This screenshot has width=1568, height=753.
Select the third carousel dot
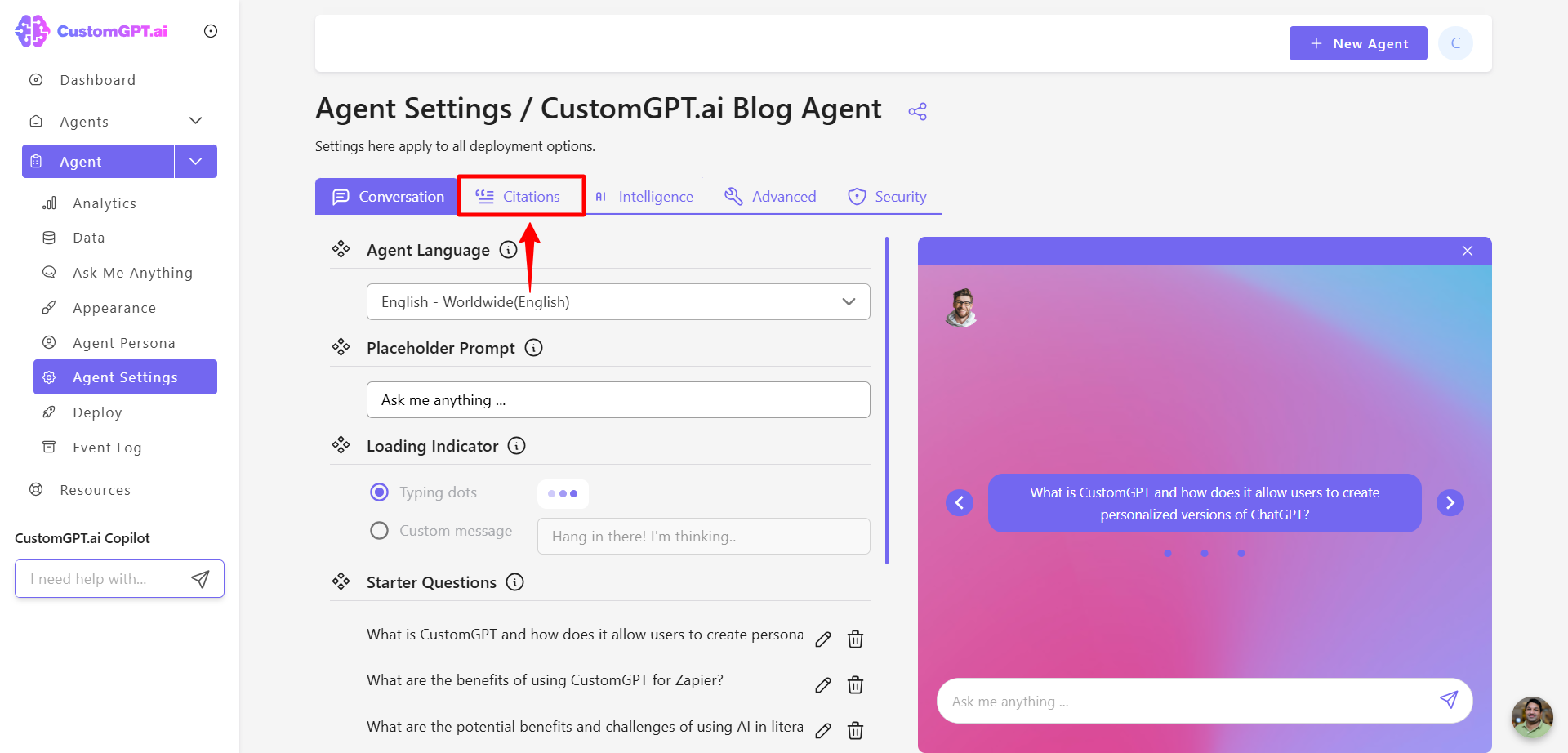point(1241,553)
